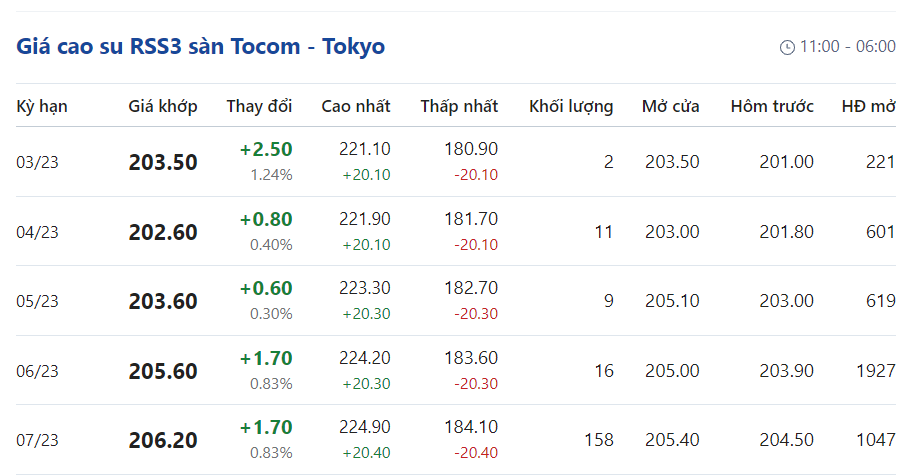The image size is (920, 475).
Task: Click the "Cao nhất" column header
Action: click(x=356, y=106)
